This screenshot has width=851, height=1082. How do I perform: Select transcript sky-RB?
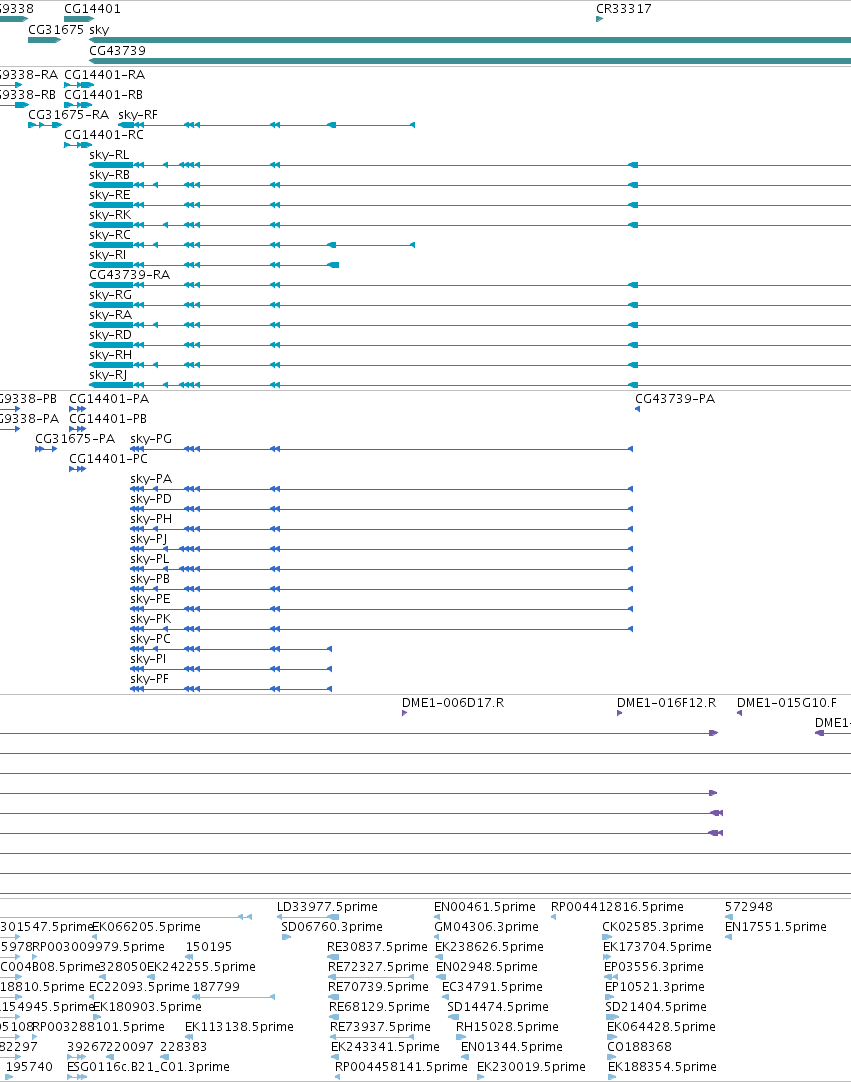click(x=470, y=185)
